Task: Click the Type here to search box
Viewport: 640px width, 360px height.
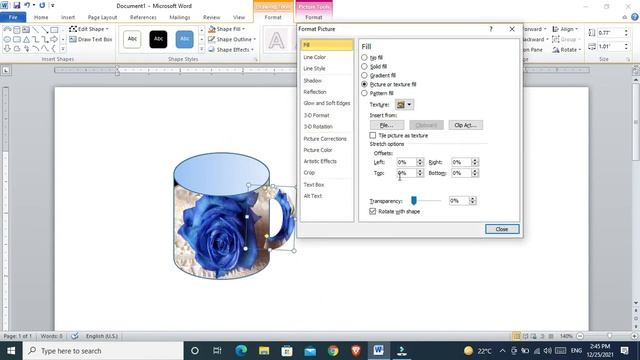Action: 103,351
